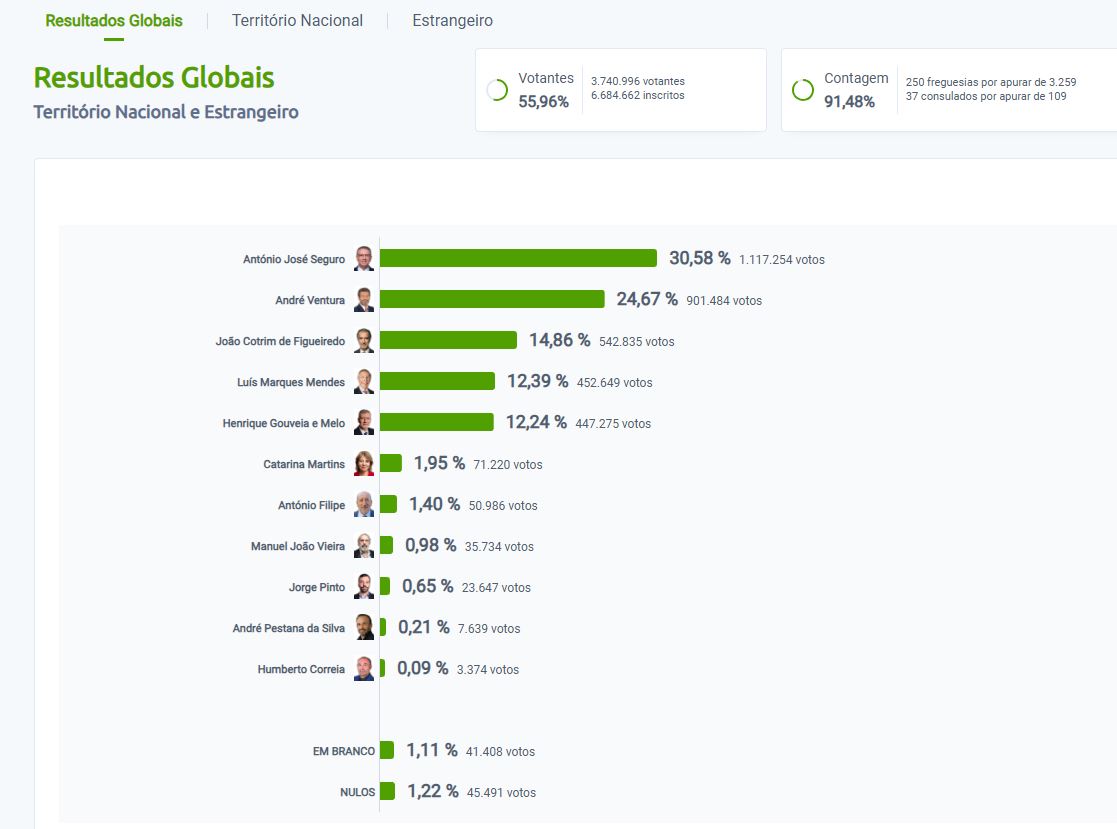Click Manuel João Vieira's portrait
Image resolution: width=1117 pixels, height=829 pixels.
pyautogui.click(x=364, y=546)
